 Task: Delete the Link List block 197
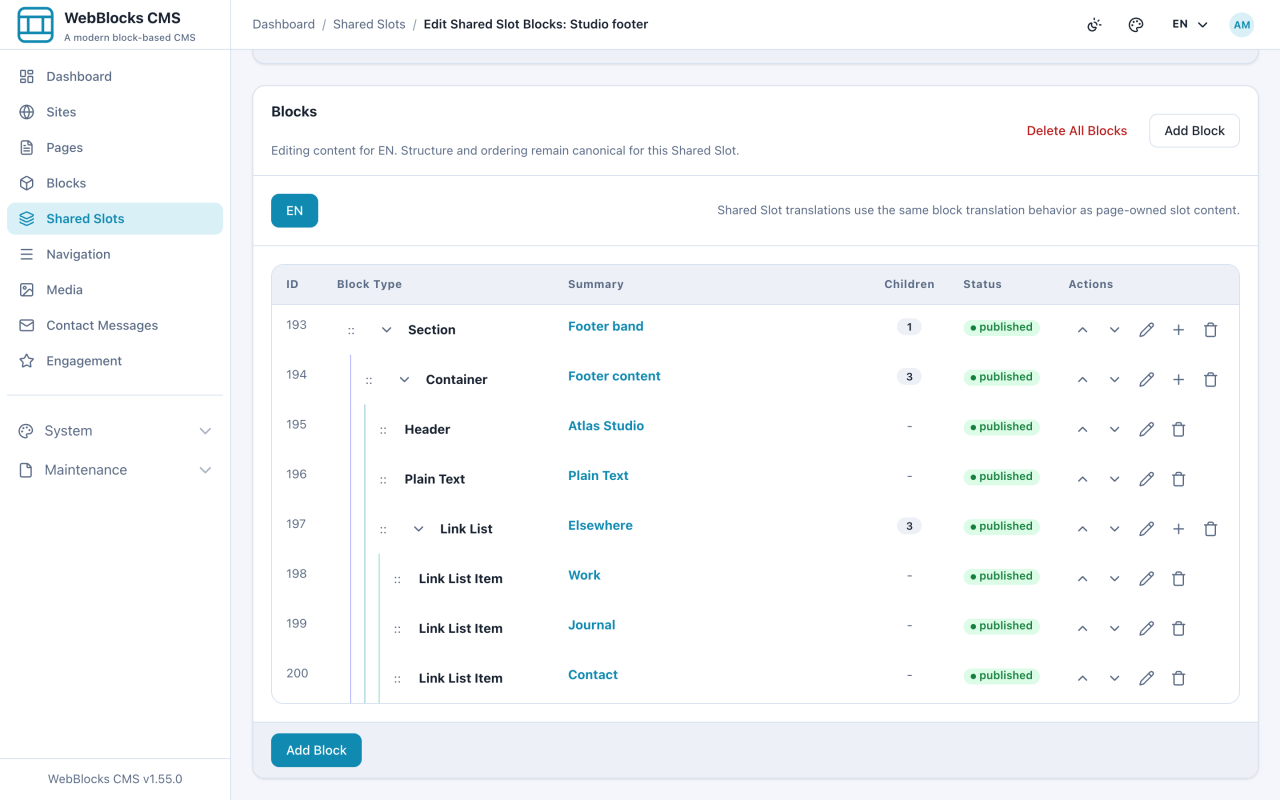1210,529
